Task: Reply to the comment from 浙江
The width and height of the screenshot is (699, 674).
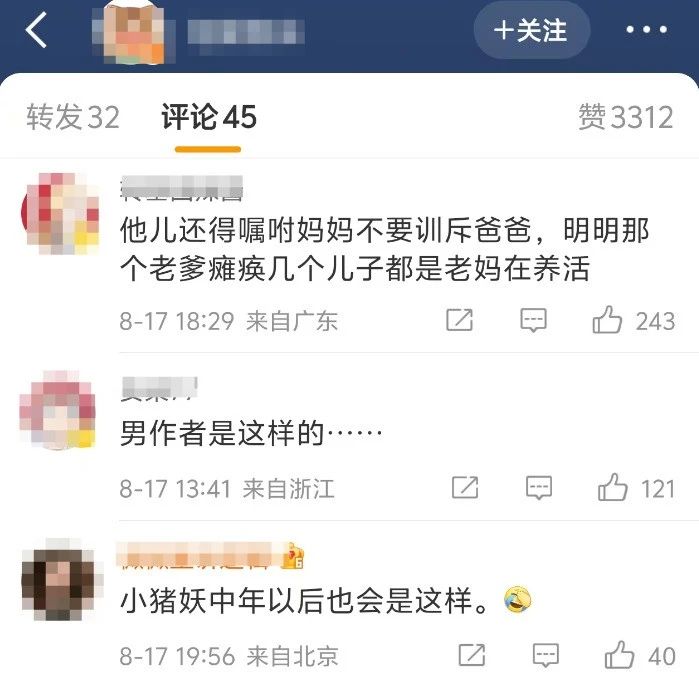Action: [539, 488]
